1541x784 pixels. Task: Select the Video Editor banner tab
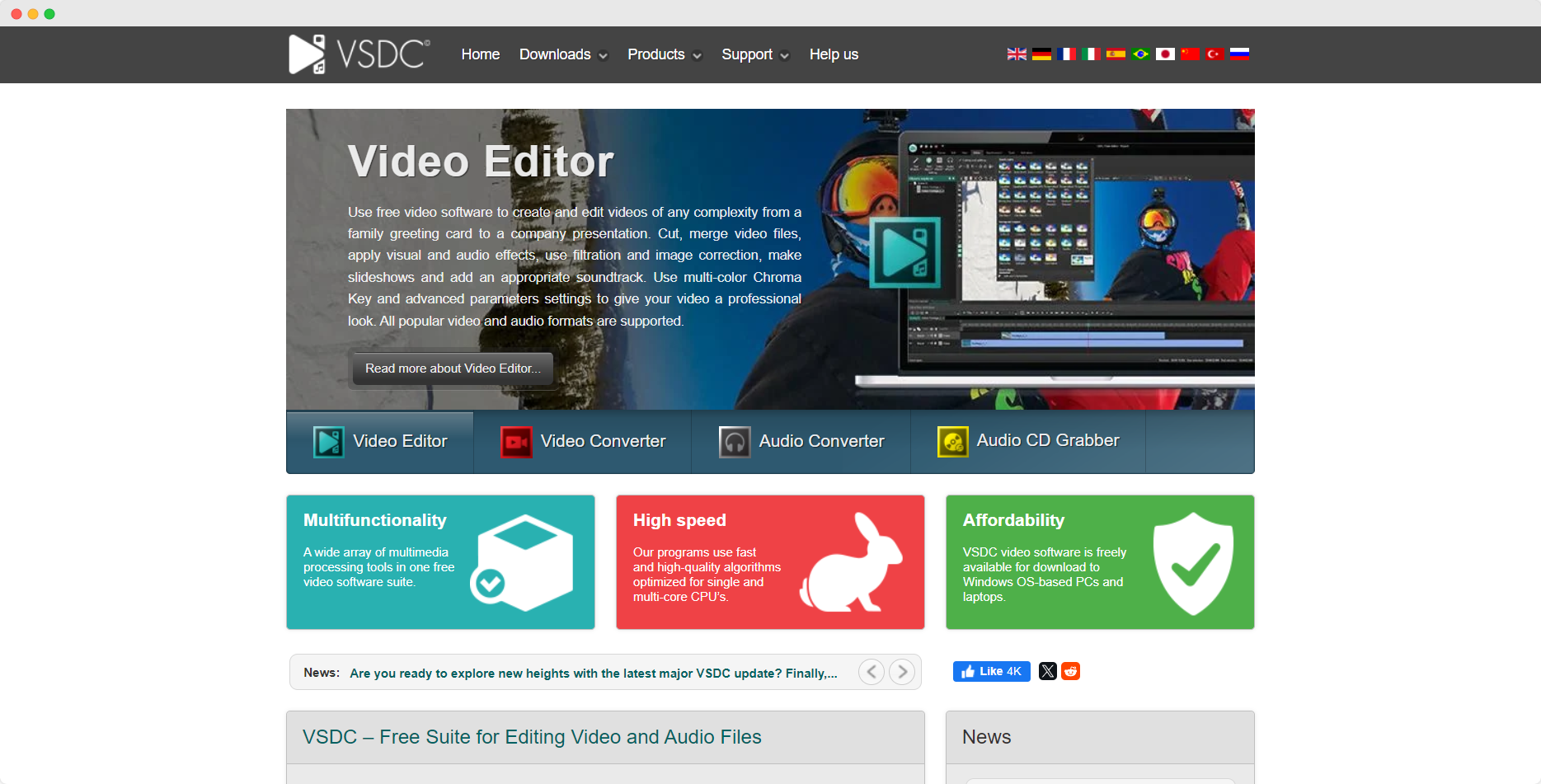(380, 441)
